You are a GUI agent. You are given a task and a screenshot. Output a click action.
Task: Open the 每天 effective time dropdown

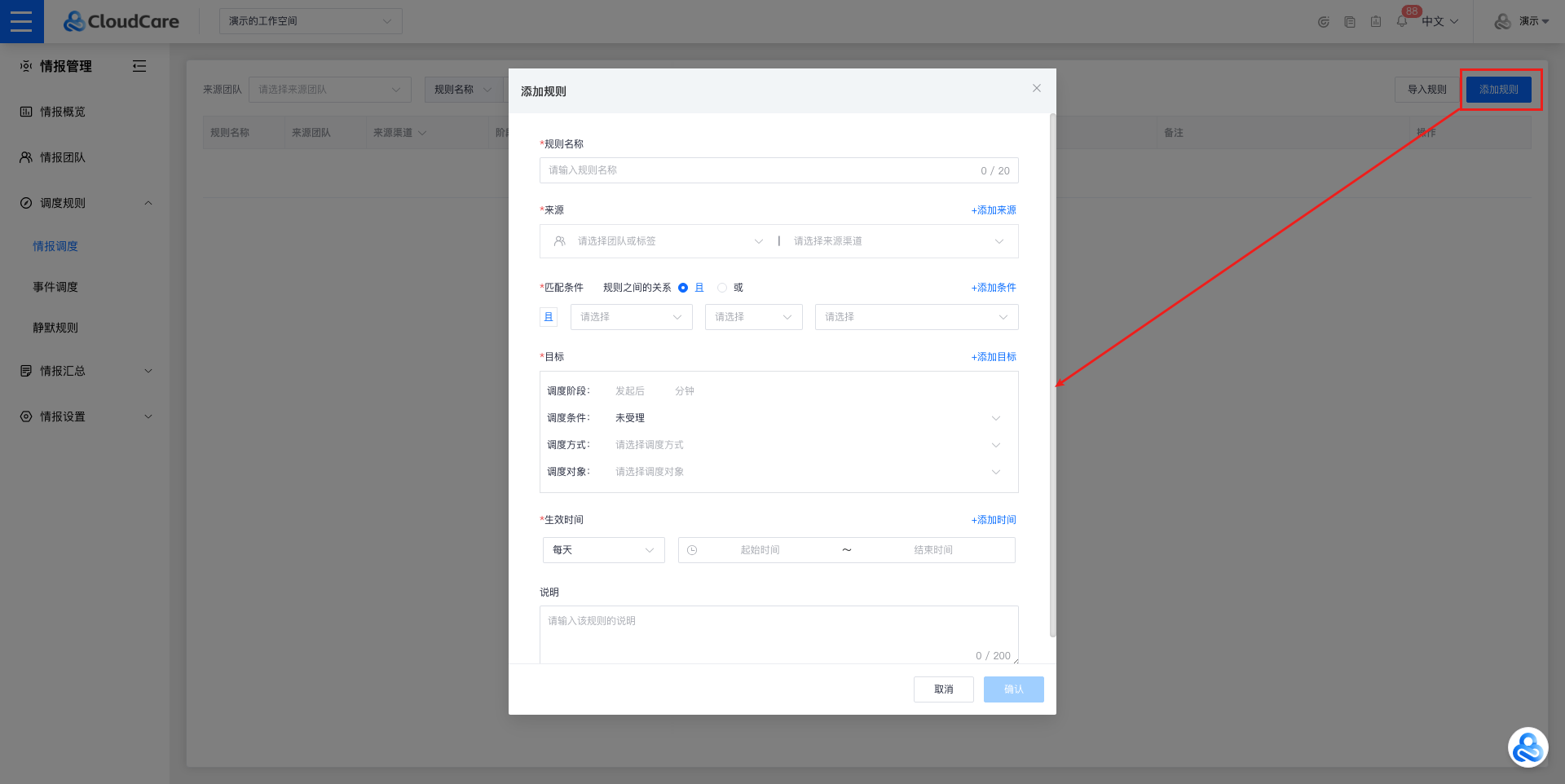pos(603,550)
